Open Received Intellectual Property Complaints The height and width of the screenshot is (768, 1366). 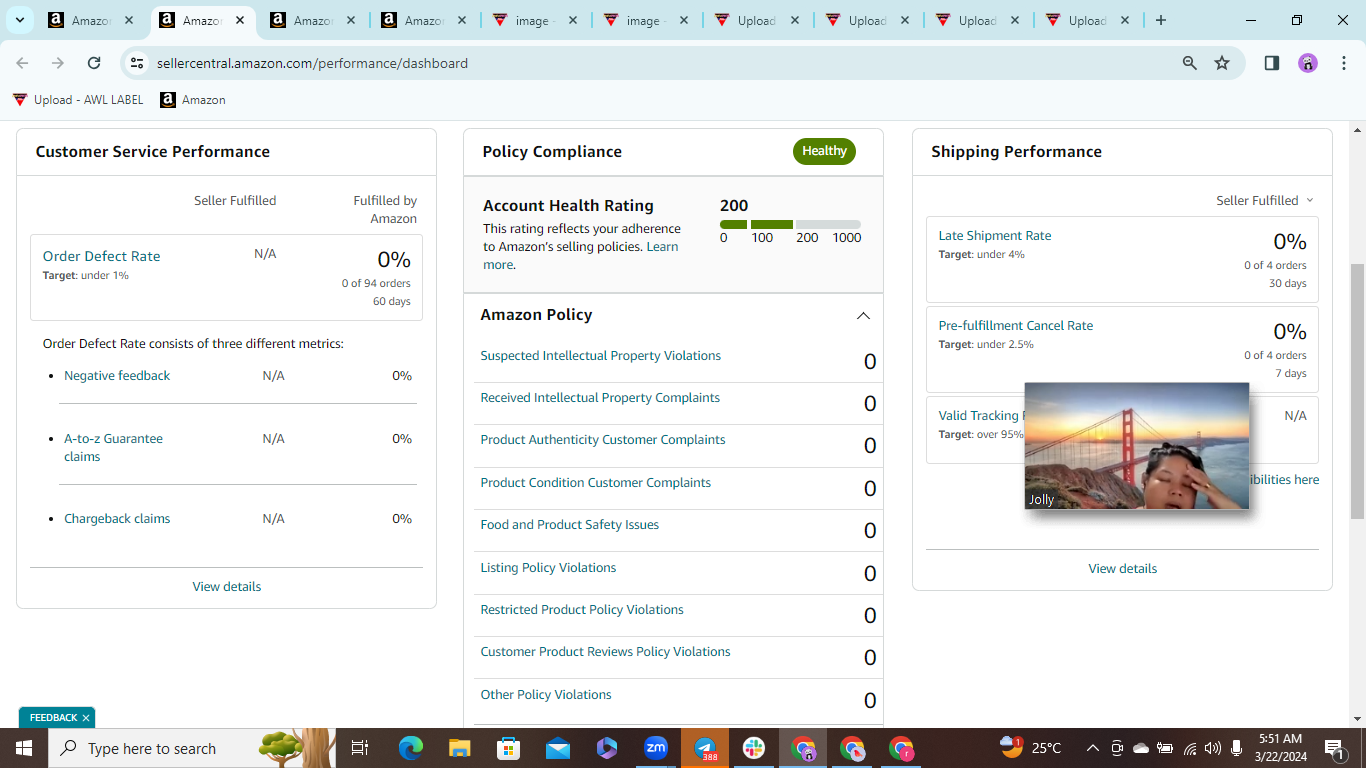600,398
